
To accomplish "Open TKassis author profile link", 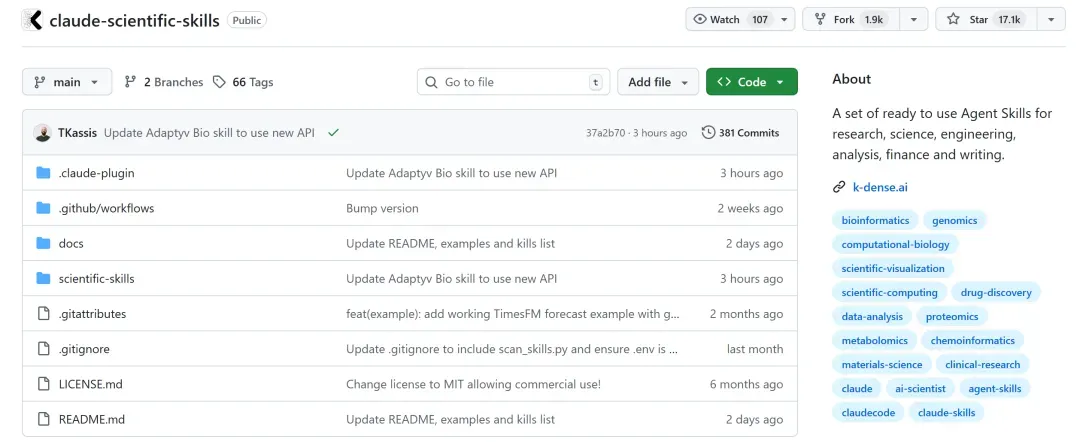I will point(77,133).
